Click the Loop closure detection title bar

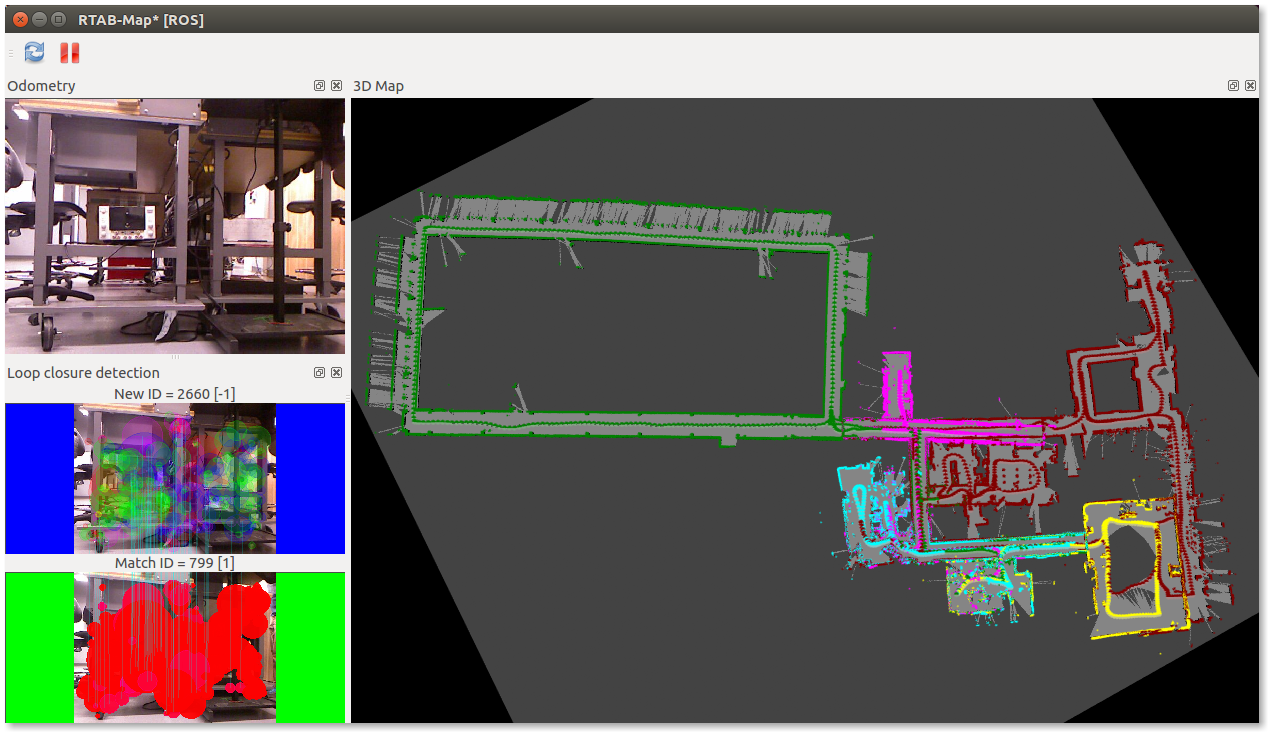pos(84,373)
